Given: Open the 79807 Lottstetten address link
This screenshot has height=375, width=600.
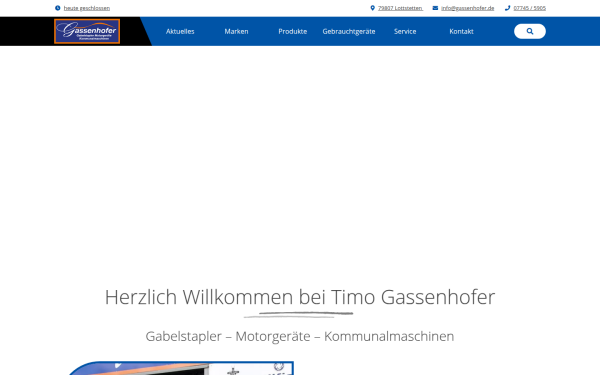Looking at the screenshot, I should click(400, 8).
